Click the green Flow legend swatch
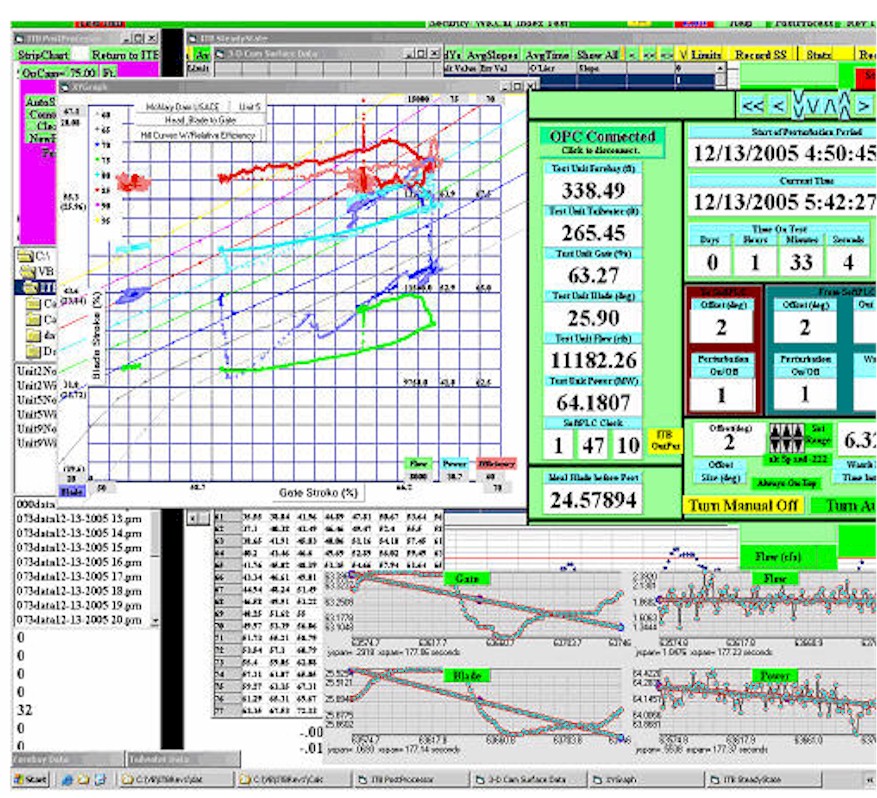 (x=418, y=464)
